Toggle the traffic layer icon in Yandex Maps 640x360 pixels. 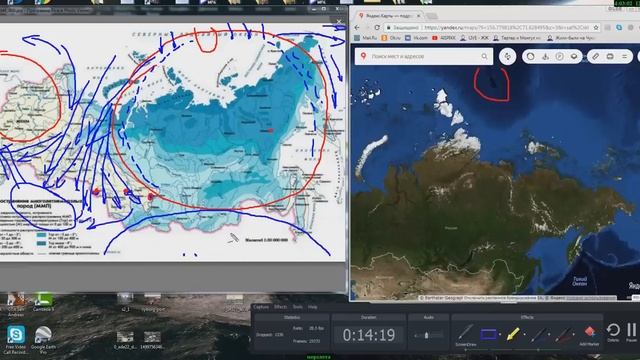[x=530, y=56]
